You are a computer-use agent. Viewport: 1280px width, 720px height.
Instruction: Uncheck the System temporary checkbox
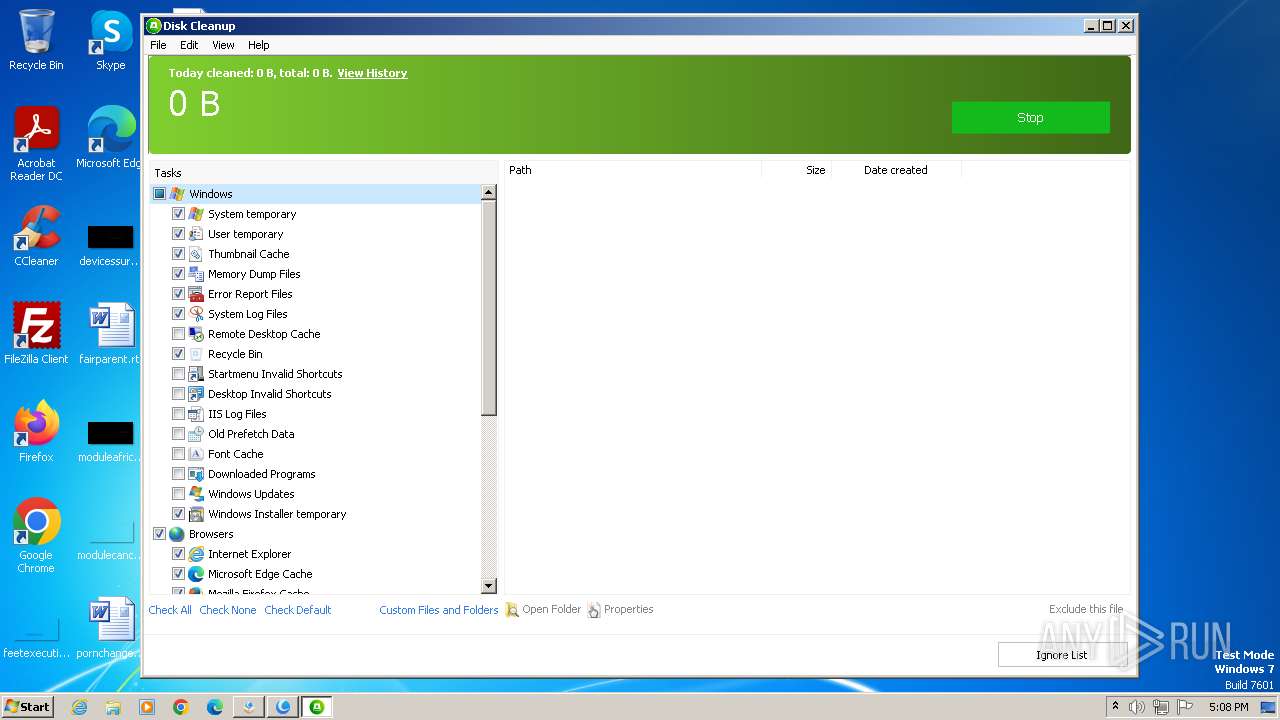click(178, 214)
